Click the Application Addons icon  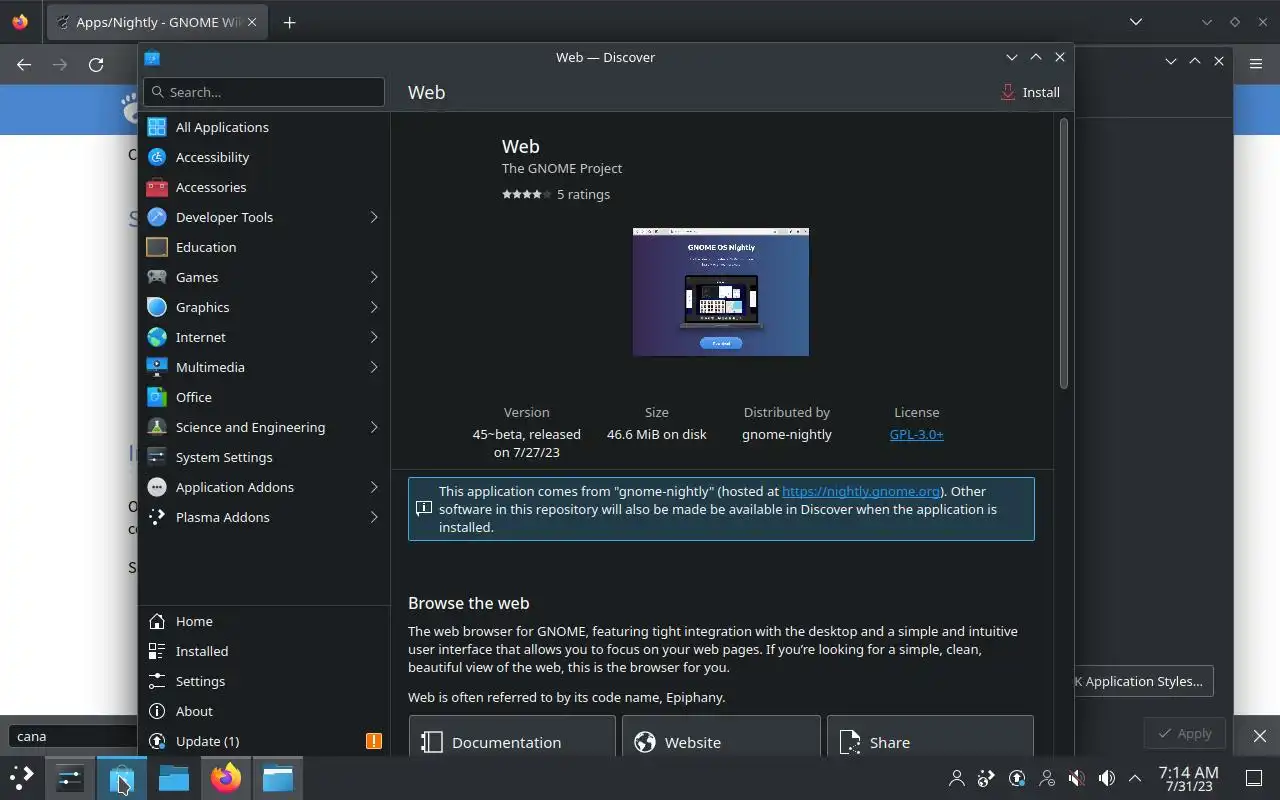point(156,487)
